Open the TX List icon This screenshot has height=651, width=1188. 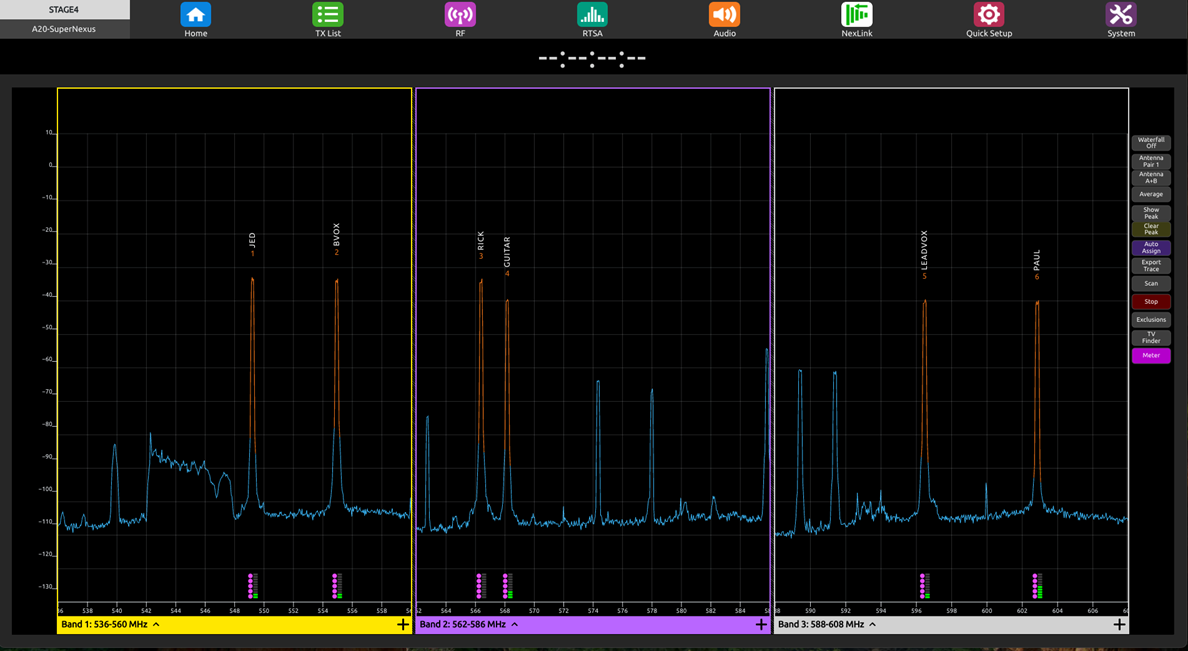click(x=328, y=14)
